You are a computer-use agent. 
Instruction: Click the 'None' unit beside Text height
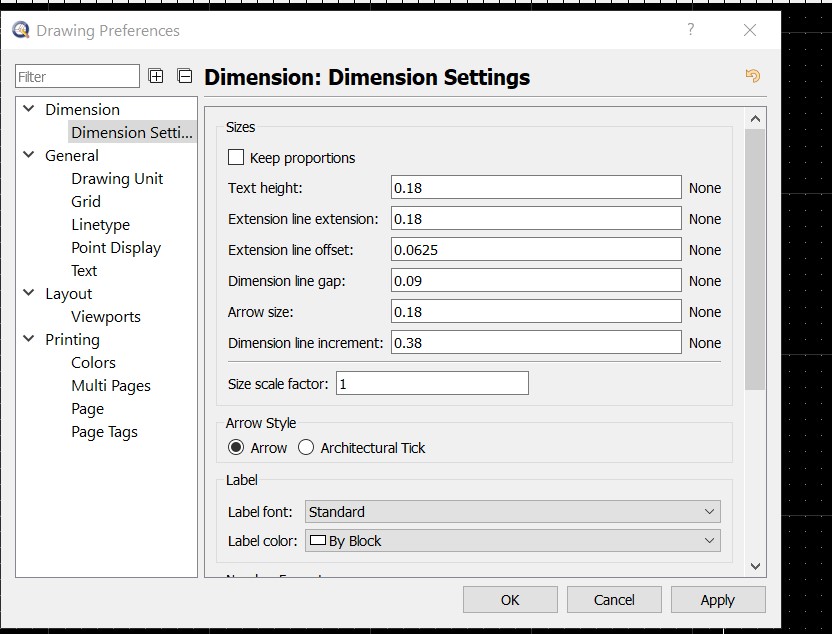[x=705, y=188]
